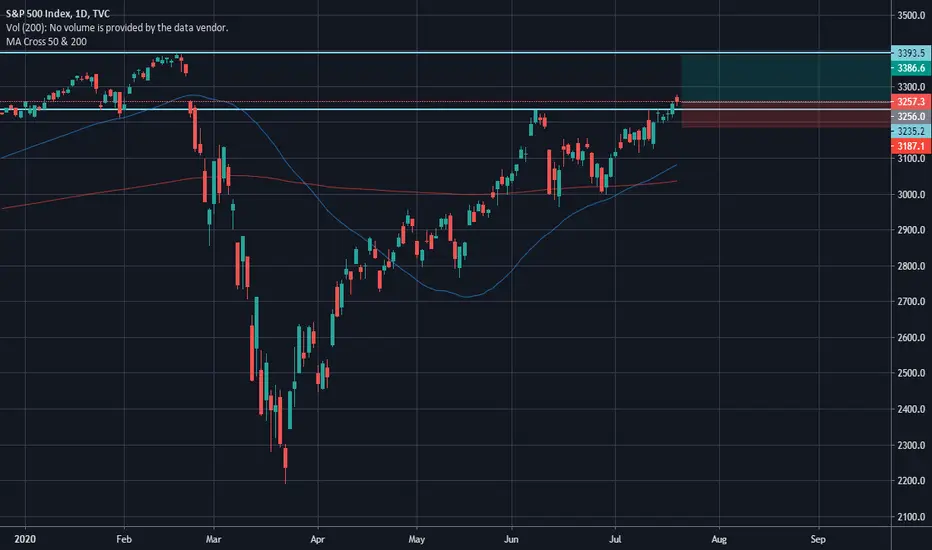The width and height of the screenshot is (932, 550).
Task: Click the red 3187.1 stop price label
Action: pos(911,146)
